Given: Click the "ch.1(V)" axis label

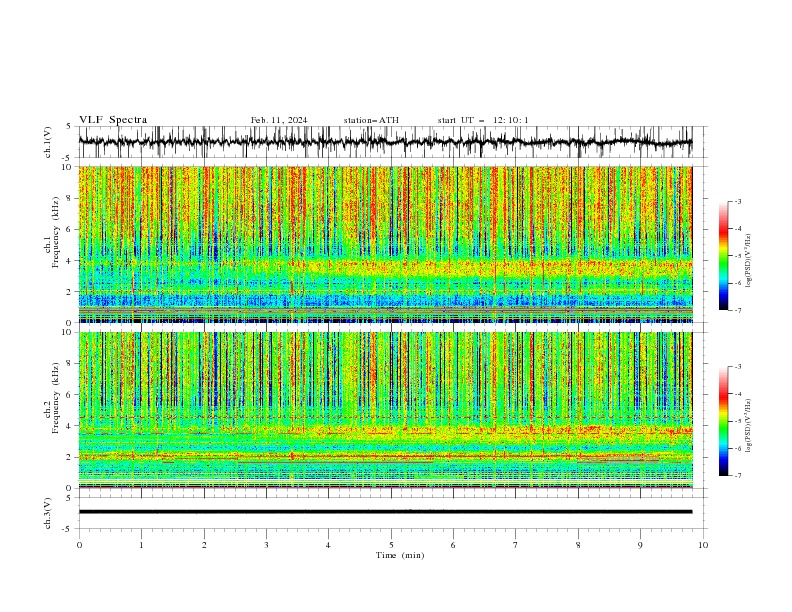Looking at the screenshot, I should [48, 142].
